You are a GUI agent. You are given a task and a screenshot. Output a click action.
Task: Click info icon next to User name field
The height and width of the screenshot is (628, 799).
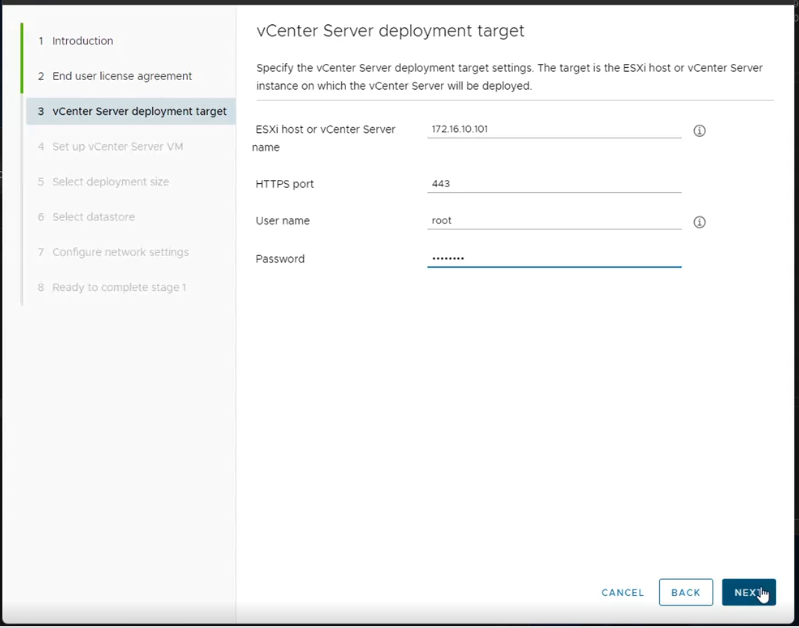pyautogui.click(x=699, y=222)
